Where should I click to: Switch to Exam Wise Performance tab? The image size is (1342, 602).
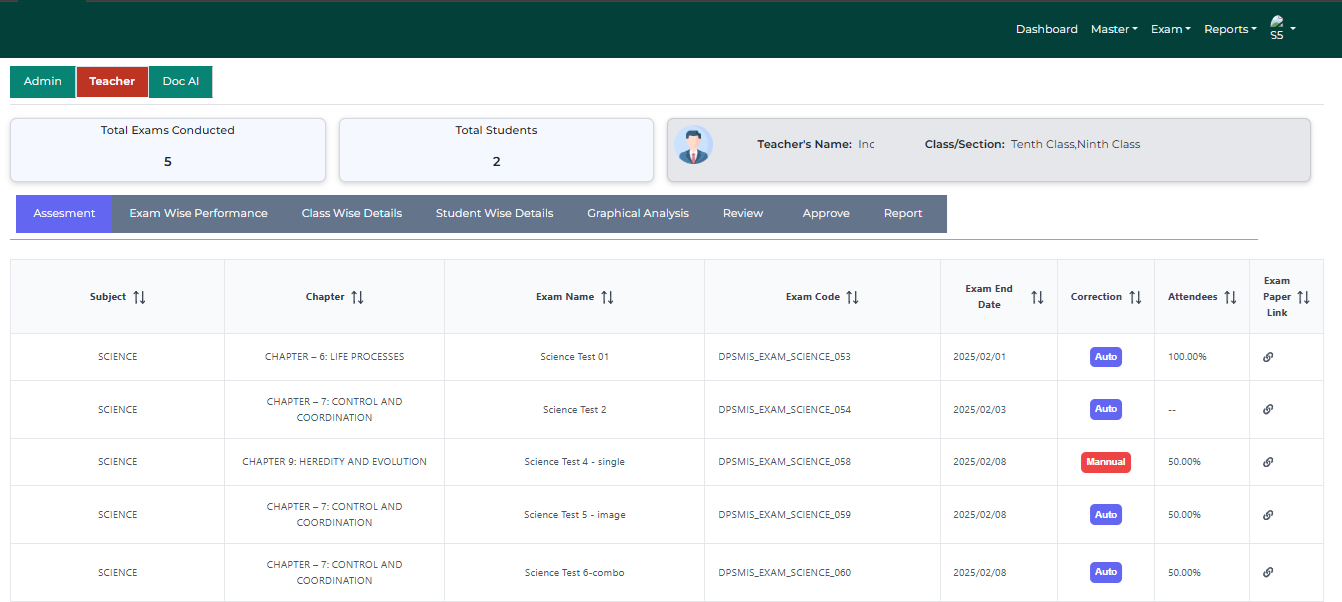pos(198,213)
